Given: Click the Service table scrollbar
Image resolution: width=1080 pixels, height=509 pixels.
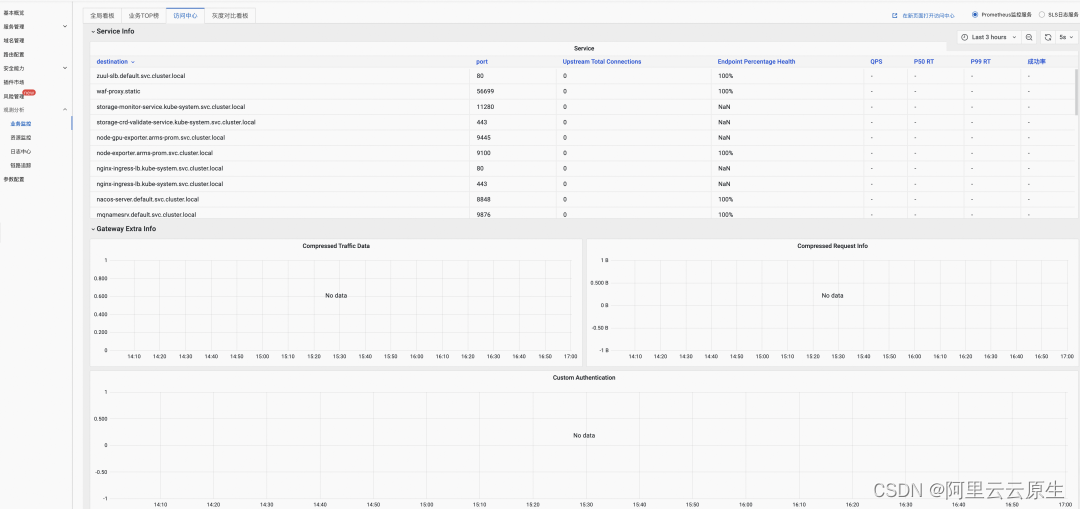Looking at the screenshot, I should pos(1076,92).
